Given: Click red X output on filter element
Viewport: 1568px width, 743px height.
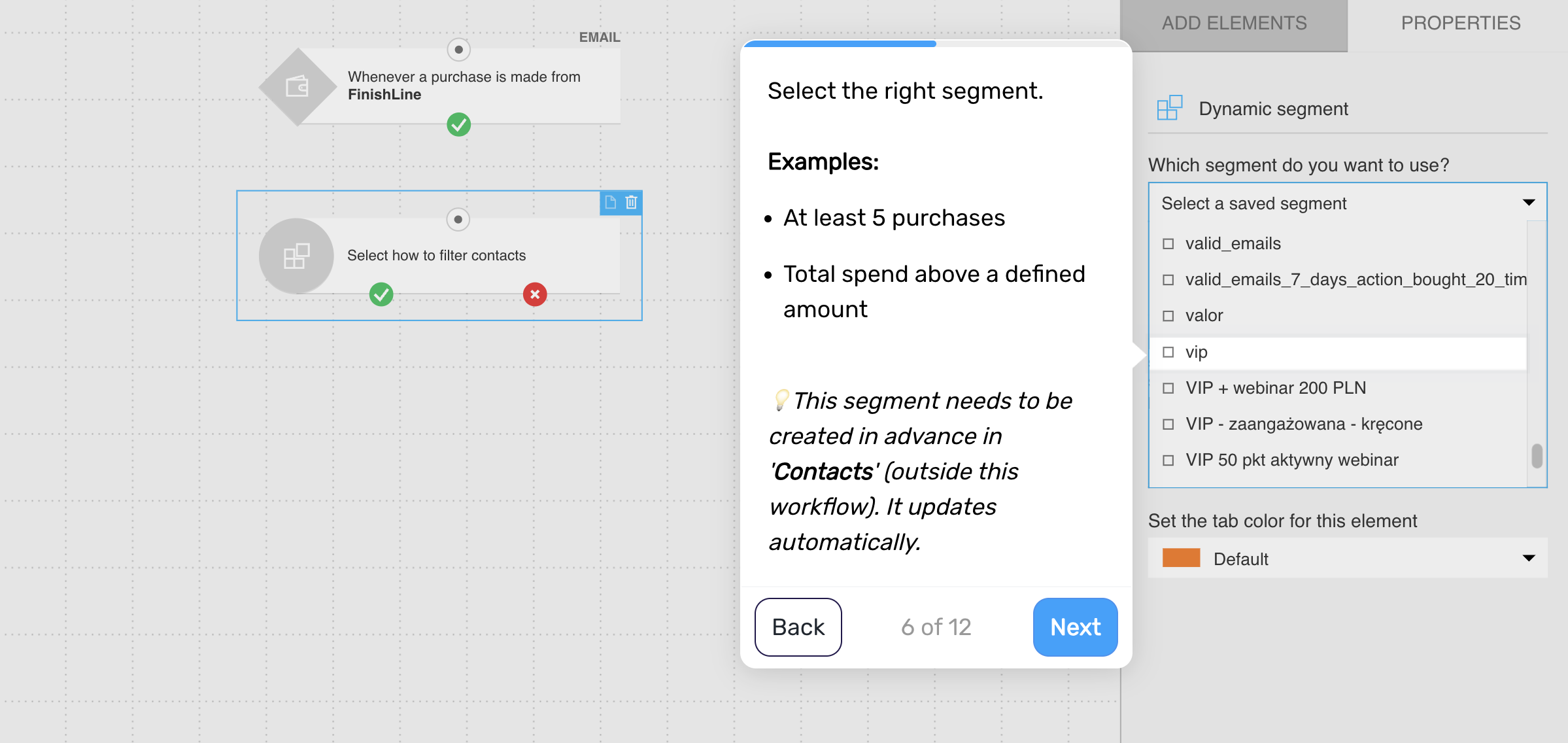Looking at the screenshot, I should pos(535,294).
